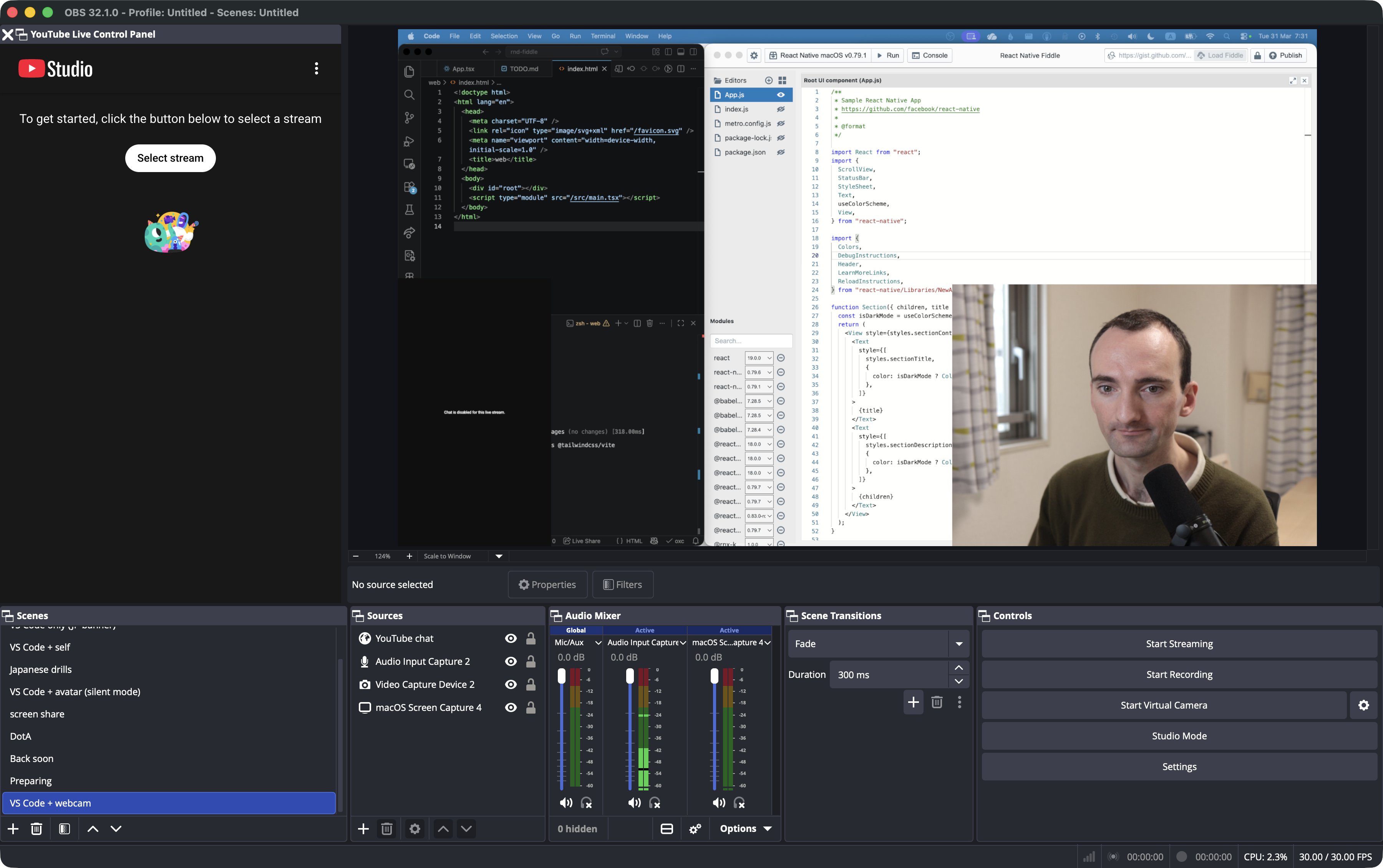Float the Scenes dock using its title icon
Image resolution: width=1383 pixels, height=868 pixels.
pyautogui.click(x=8, y=615)
